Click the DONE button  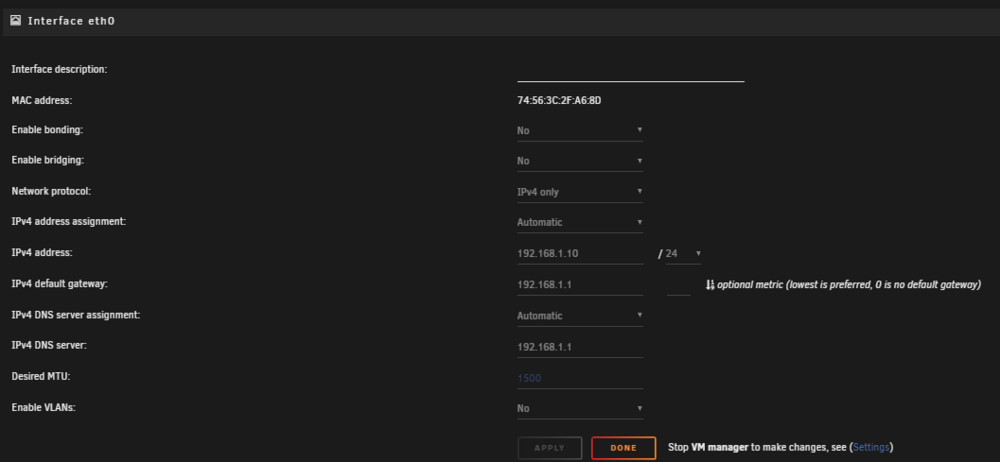pyautogui.click(x=623, y=448)
